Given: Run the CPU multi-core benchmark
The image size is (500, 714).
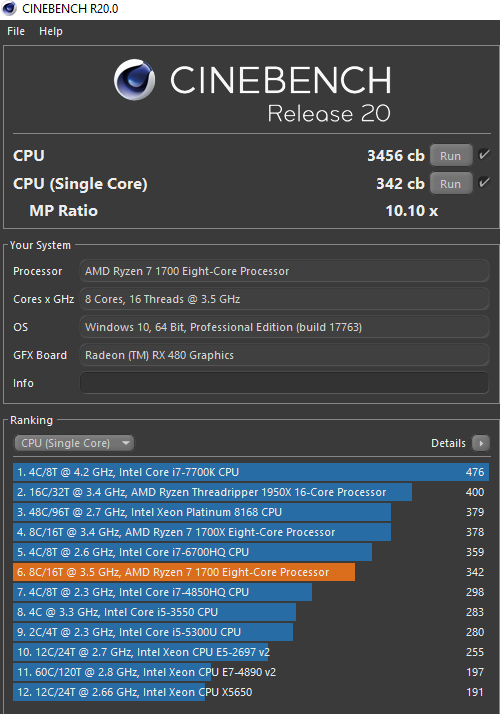Looking at the screenshot, I should coord(450,156).
